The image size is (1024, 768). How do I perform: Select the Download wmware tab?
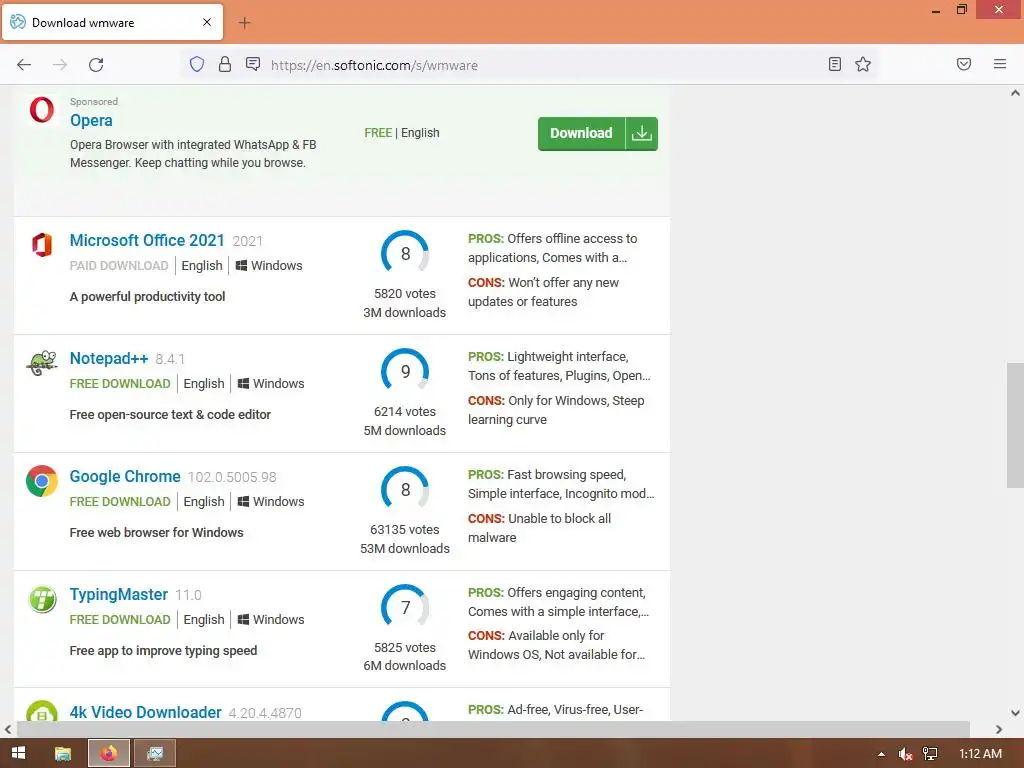click(x=112, y=22)
